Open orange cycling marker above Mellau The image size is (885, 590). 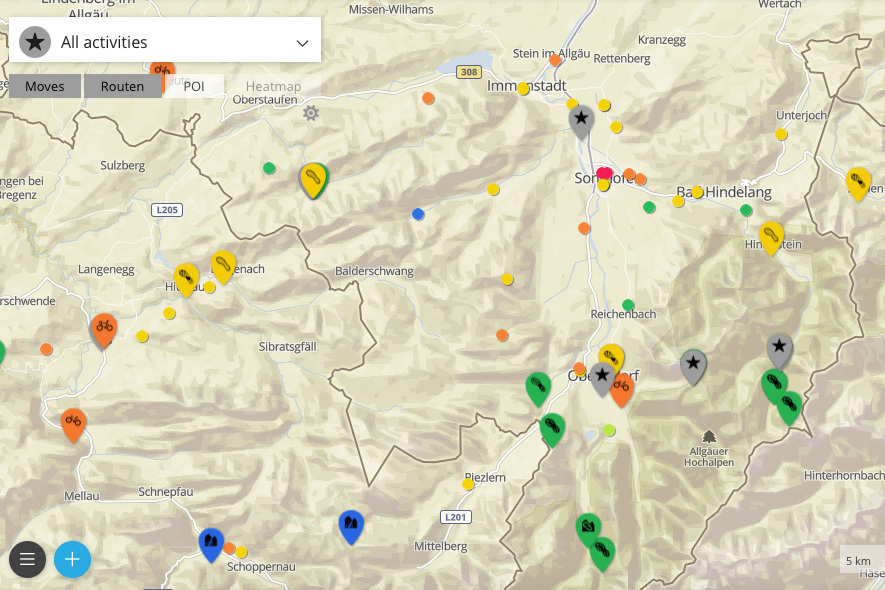click(72, 423)
